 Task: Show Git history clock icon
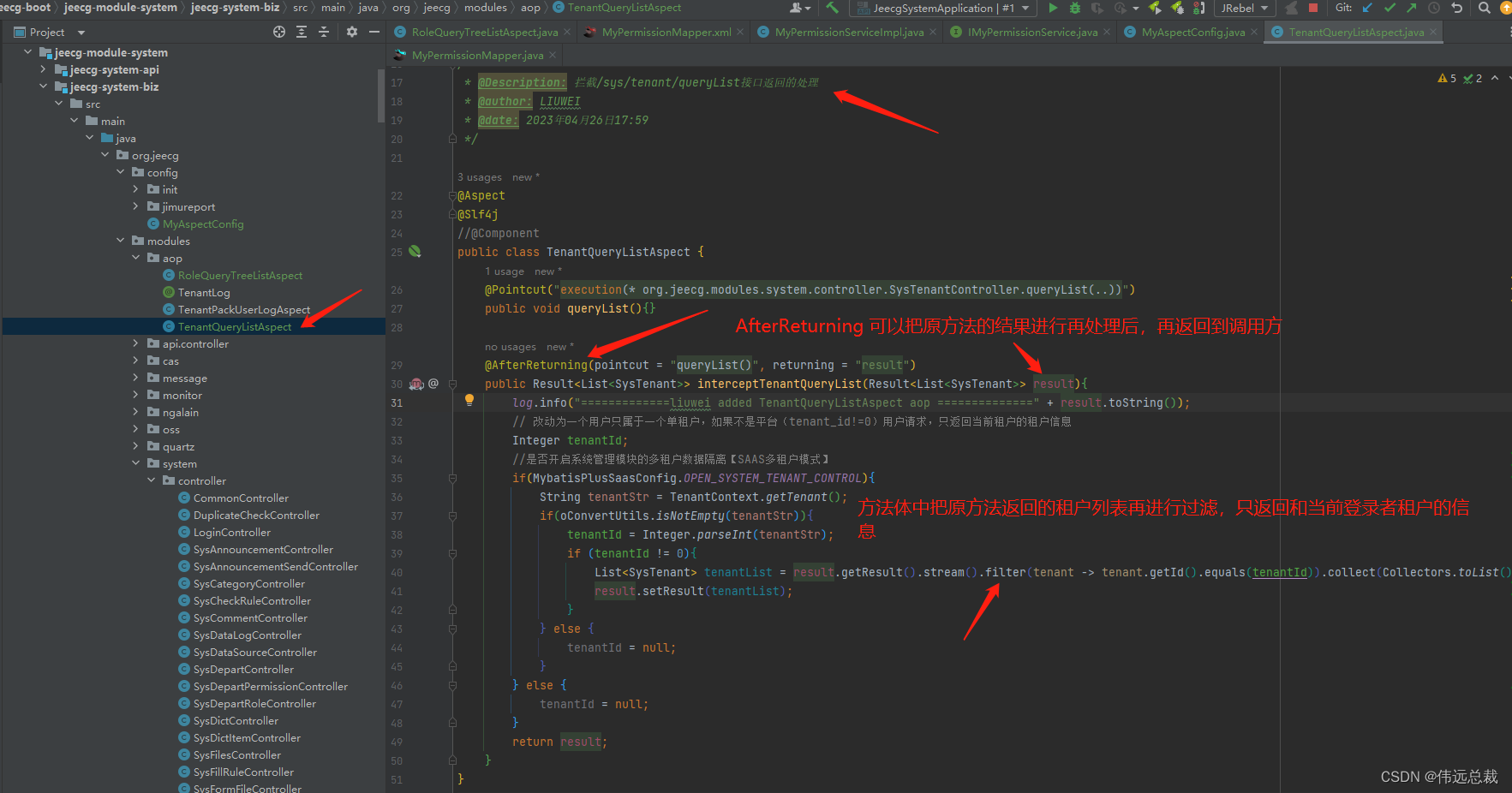[1434, 8]
